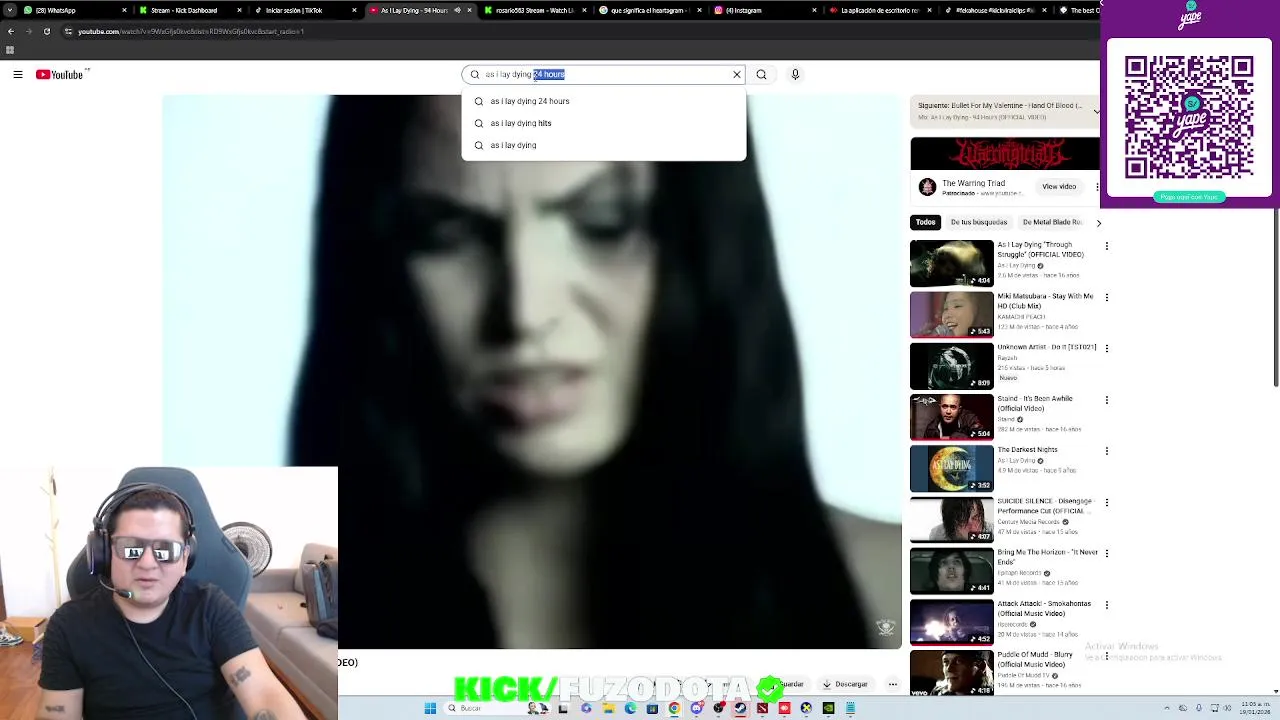
Task: Switch to que significa el heartagram tab
Action: 648,10
